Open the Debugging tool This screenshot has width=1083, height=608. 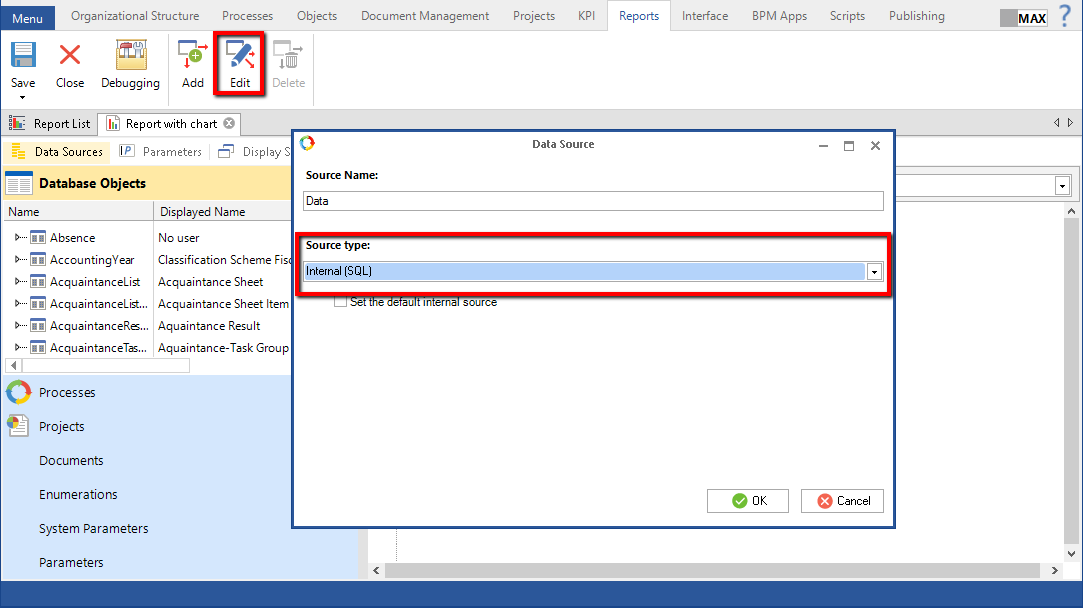130,56
